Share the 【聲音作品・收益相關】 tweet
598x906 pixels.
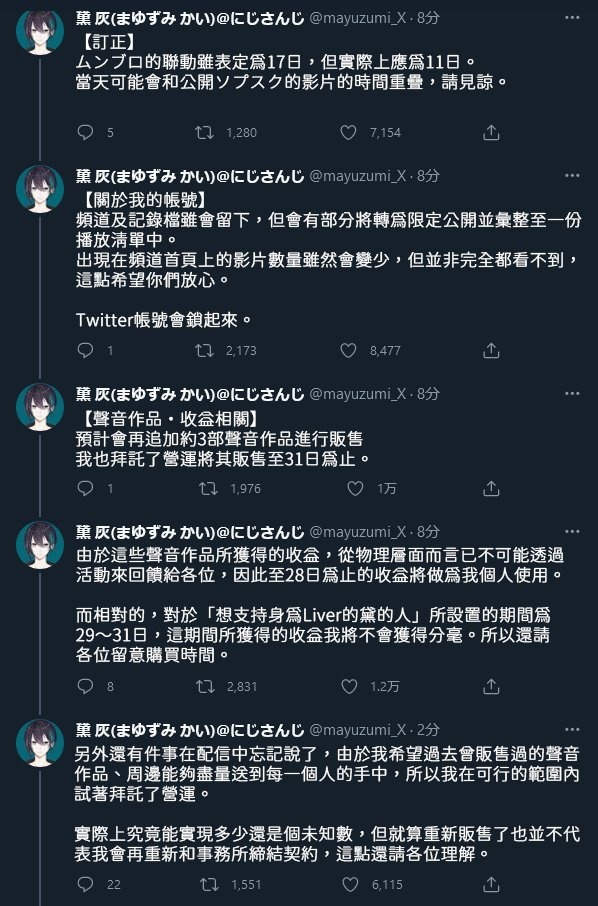point(491,488)
